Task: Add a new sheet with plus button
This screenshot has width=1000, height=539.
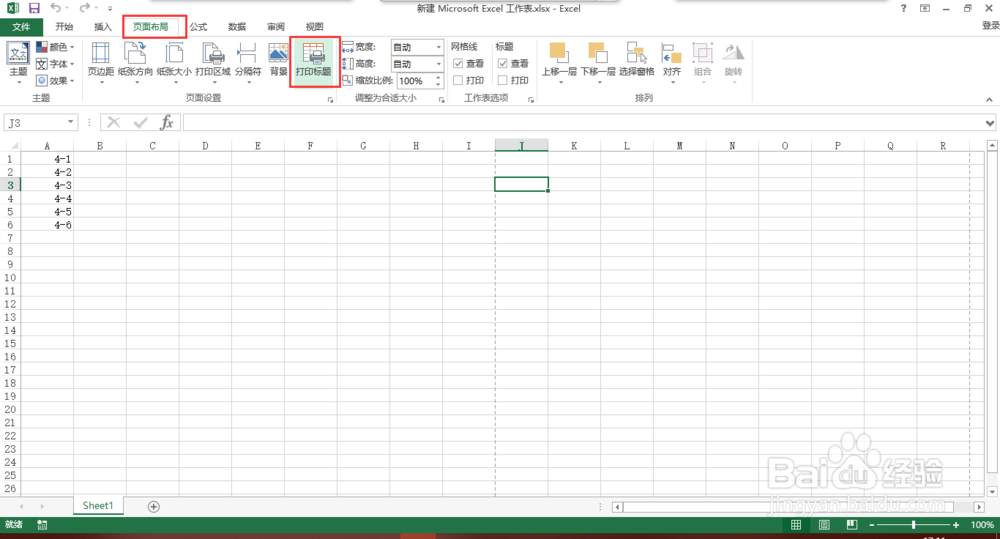Action: (153, 506)
